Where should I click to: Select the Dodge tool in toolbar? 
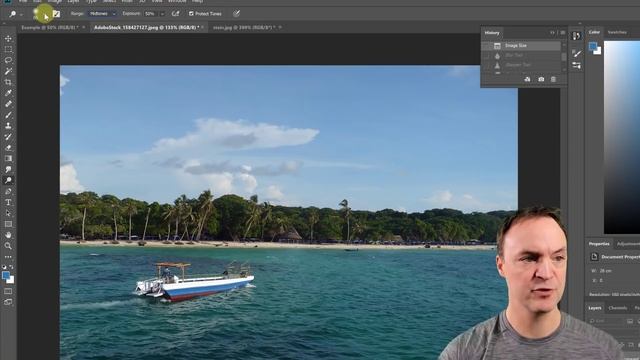8,180
